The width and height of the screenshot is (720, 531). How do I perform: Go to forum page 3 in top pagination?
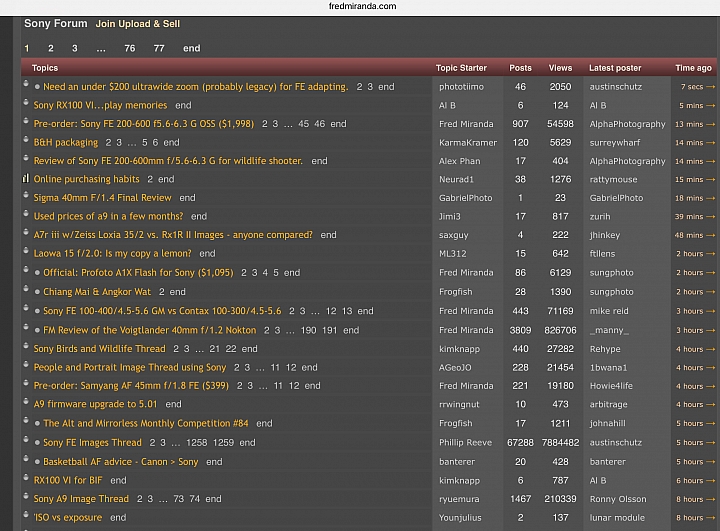coord(75,48)
